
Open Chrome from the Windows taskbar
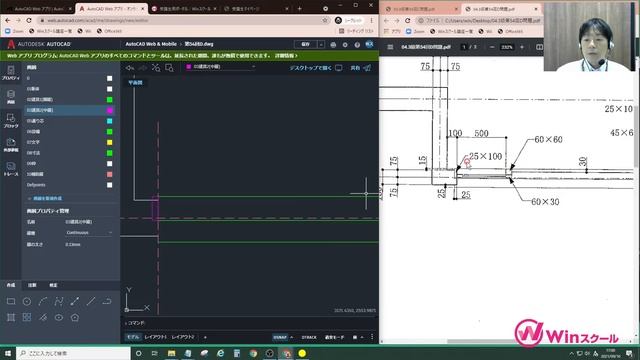[x=253, y=353]
